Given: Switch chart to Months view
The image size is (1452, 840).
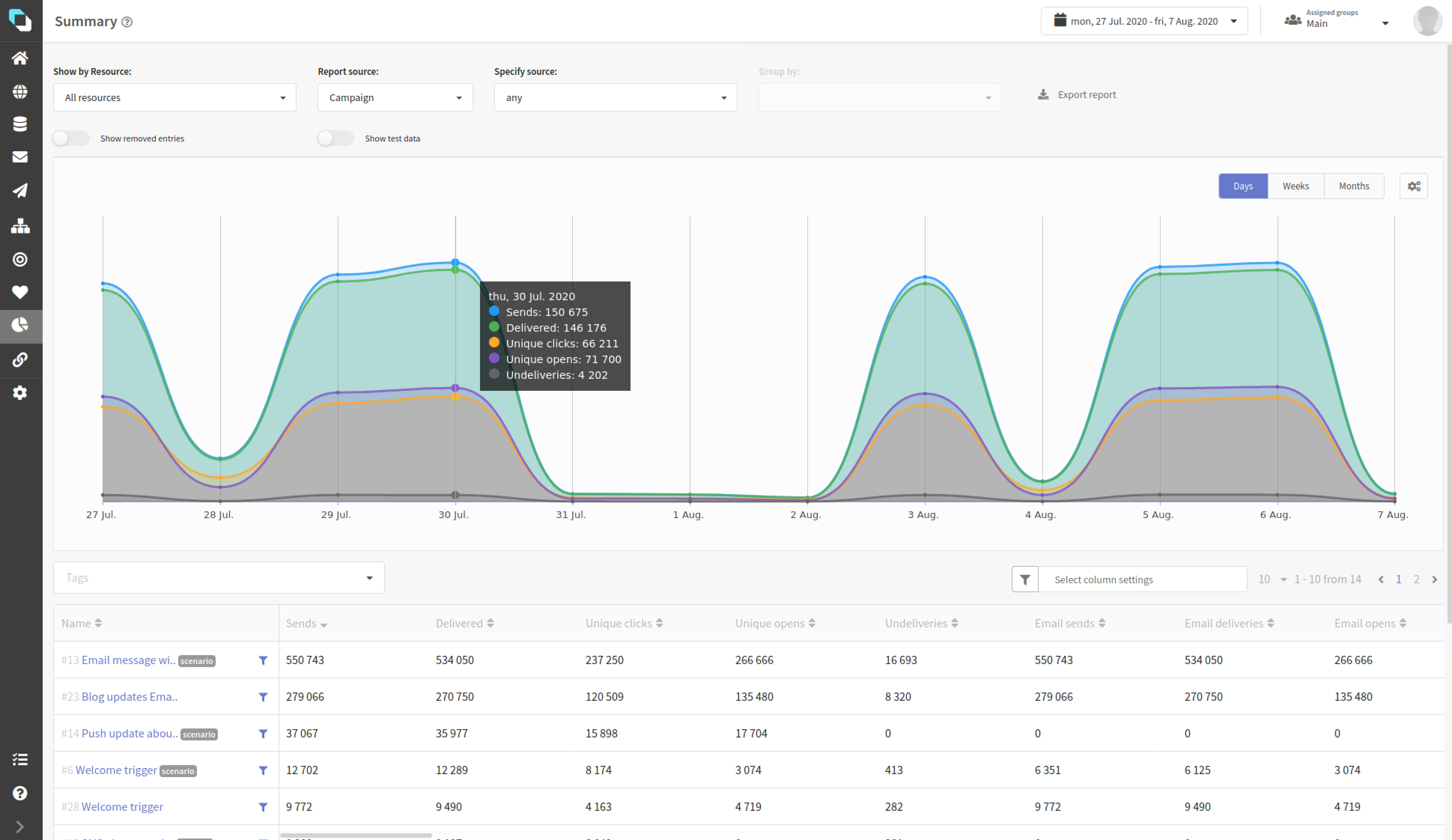Looking at the screenshot, I should click(x=1354, y=186).
